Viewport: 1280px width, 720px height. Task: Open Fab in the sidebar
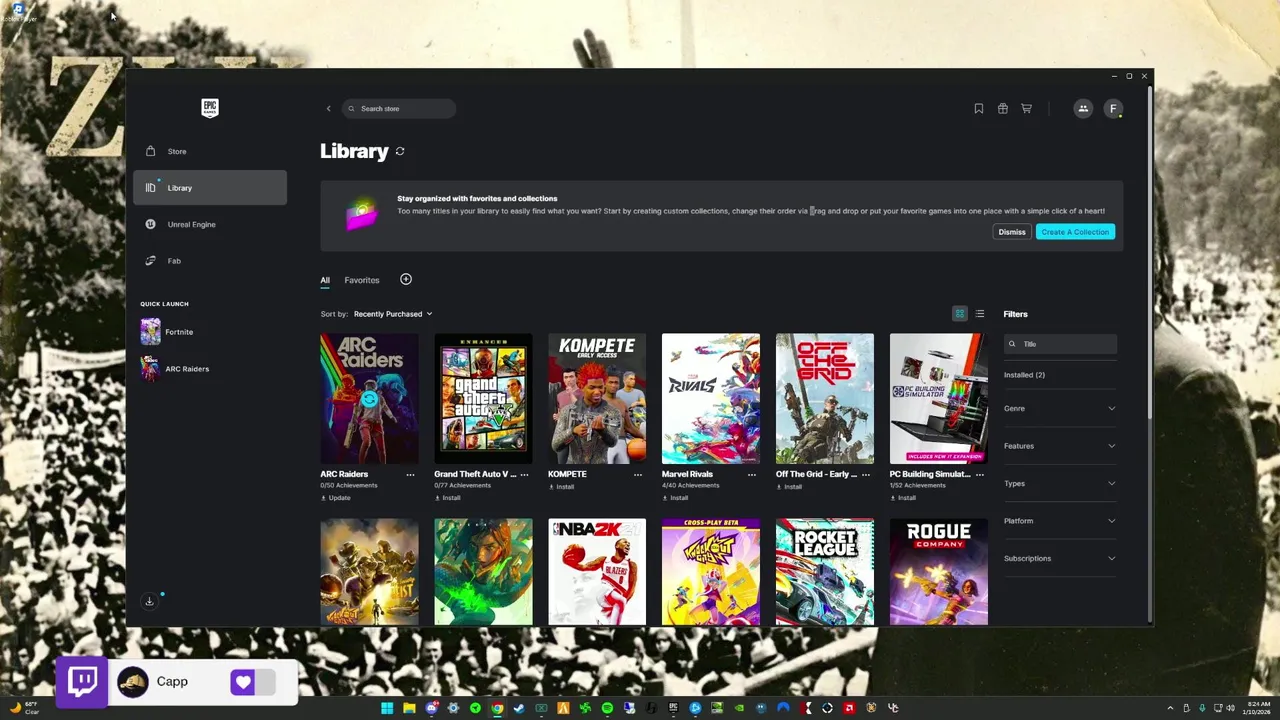[x=210, y=261]
